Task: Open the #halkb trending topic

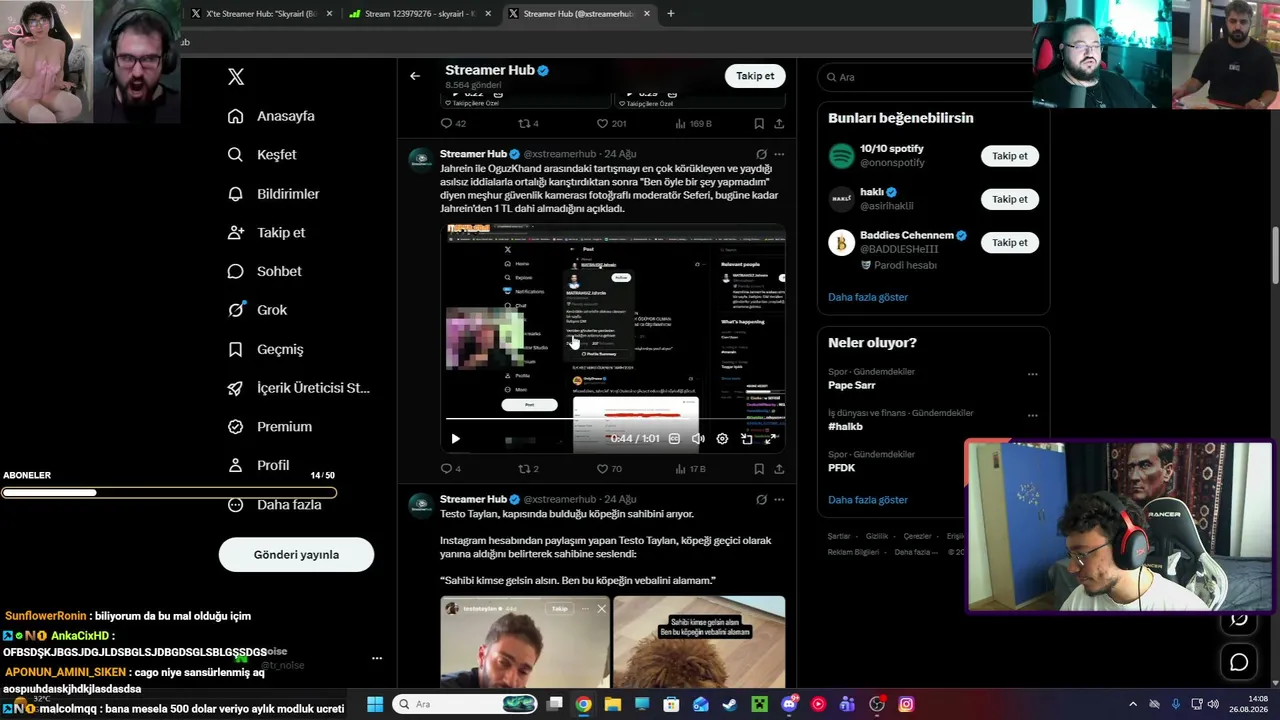Action: 845,427
